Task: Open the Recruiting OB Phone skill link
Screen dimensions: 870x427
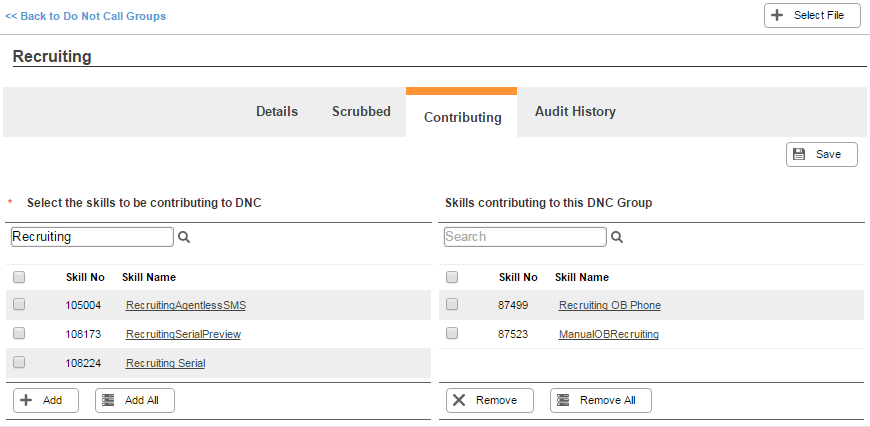Action: coord(610,305)
